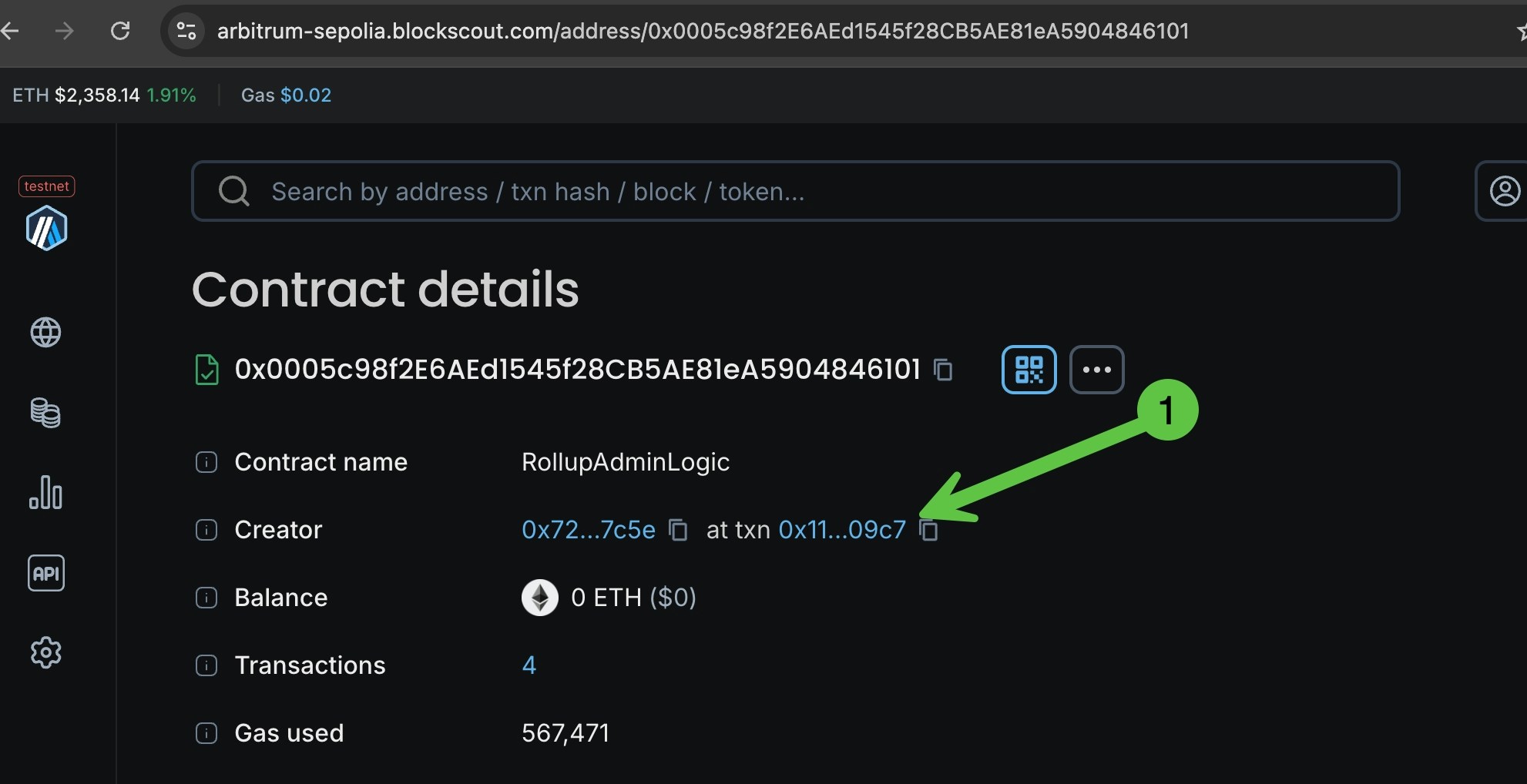Viewport: 1527px width, 784px height.
Task: Open the settings gear sidebar icon
Action: coord(45,653)
